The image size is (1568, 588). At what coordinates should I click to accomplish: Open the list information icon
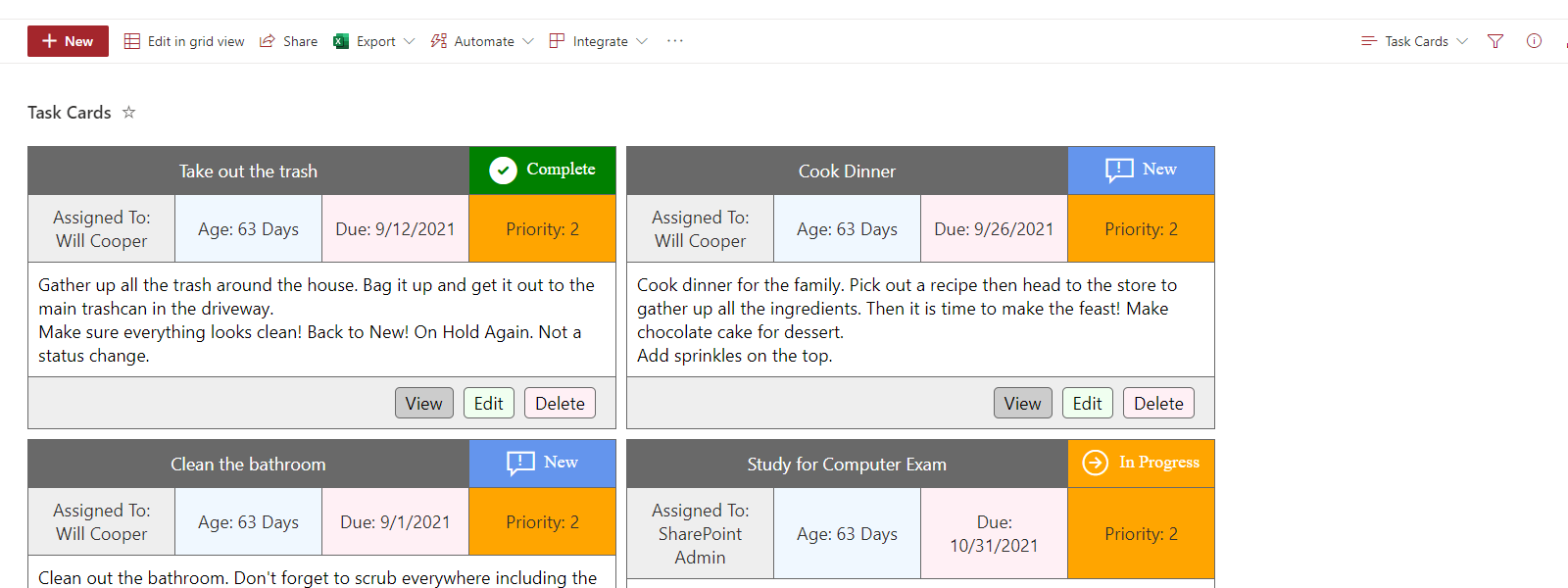pyautogui.click(x=1535, y=41)
